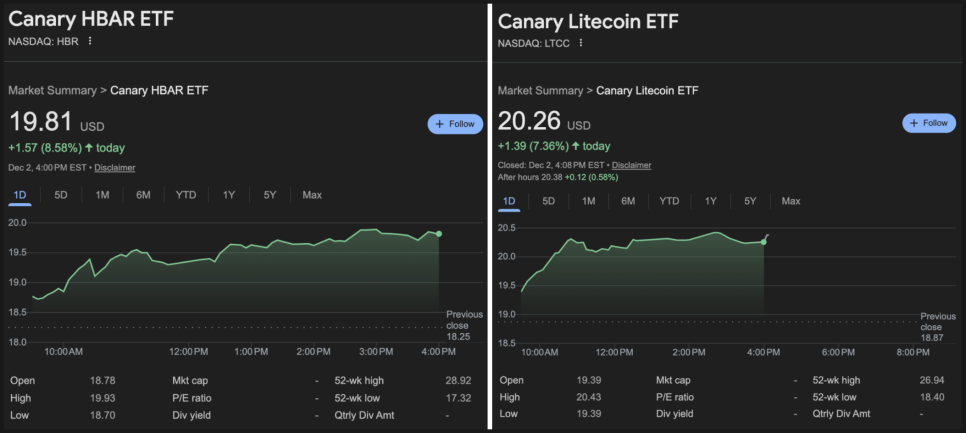Go to Market Summary breadcrumb for Litecoin

(x=541, y=91)
